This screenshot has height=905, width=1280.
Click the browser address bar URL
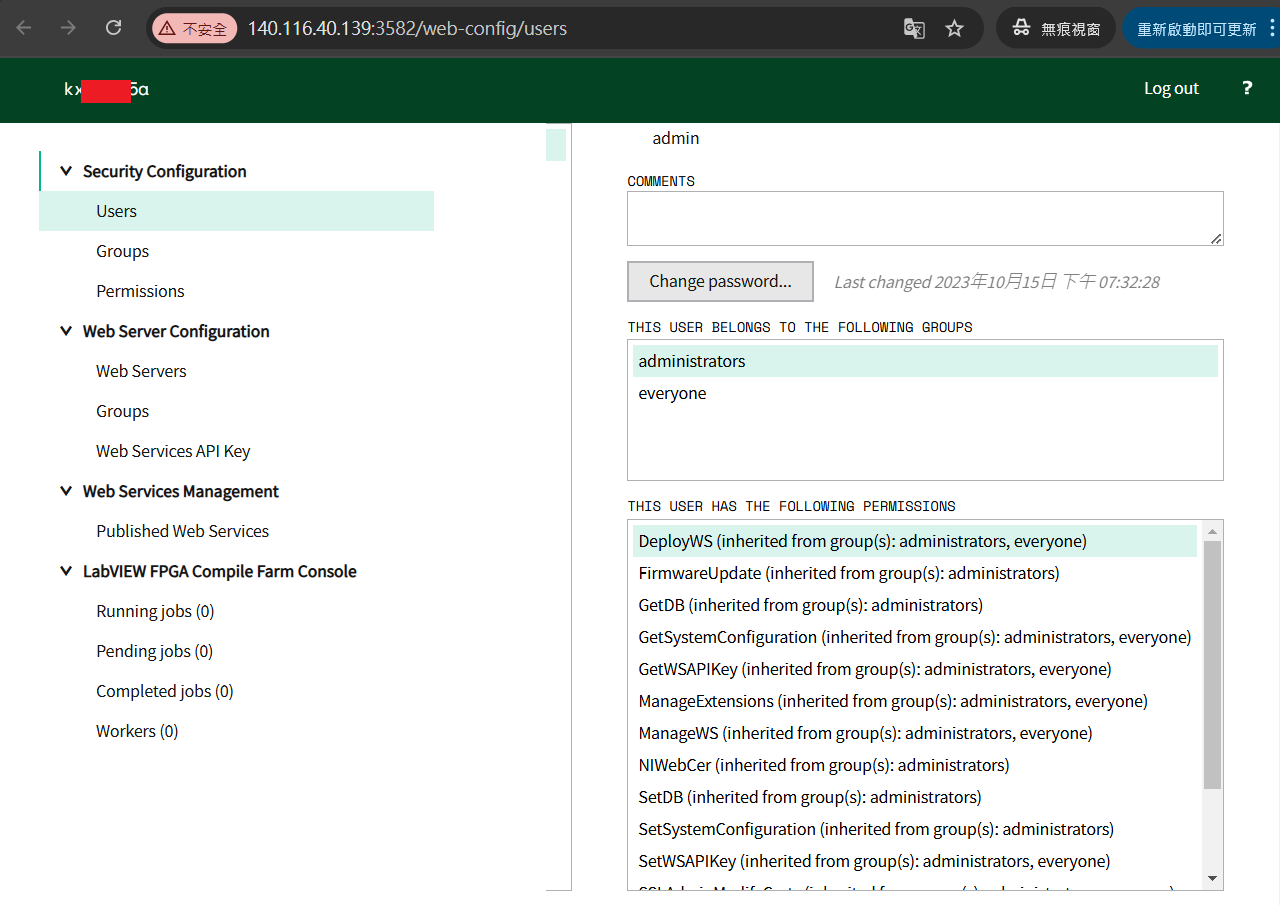pos(407,29)
